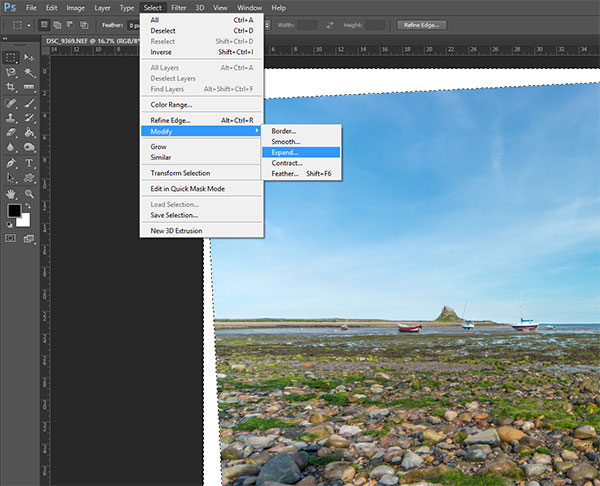Choose Expand... from the Modify submenu
Screen dimensions: 600x486
301,152
